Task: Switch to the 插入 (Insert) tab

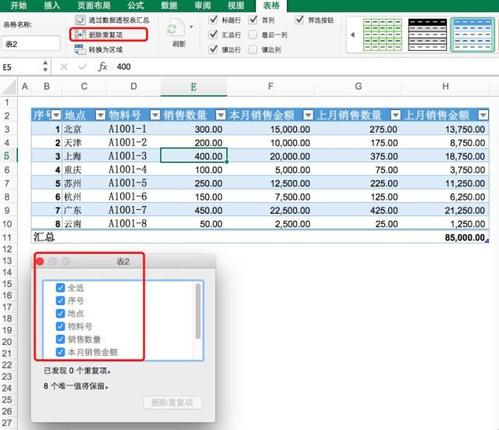Action: tap(51, 5)
